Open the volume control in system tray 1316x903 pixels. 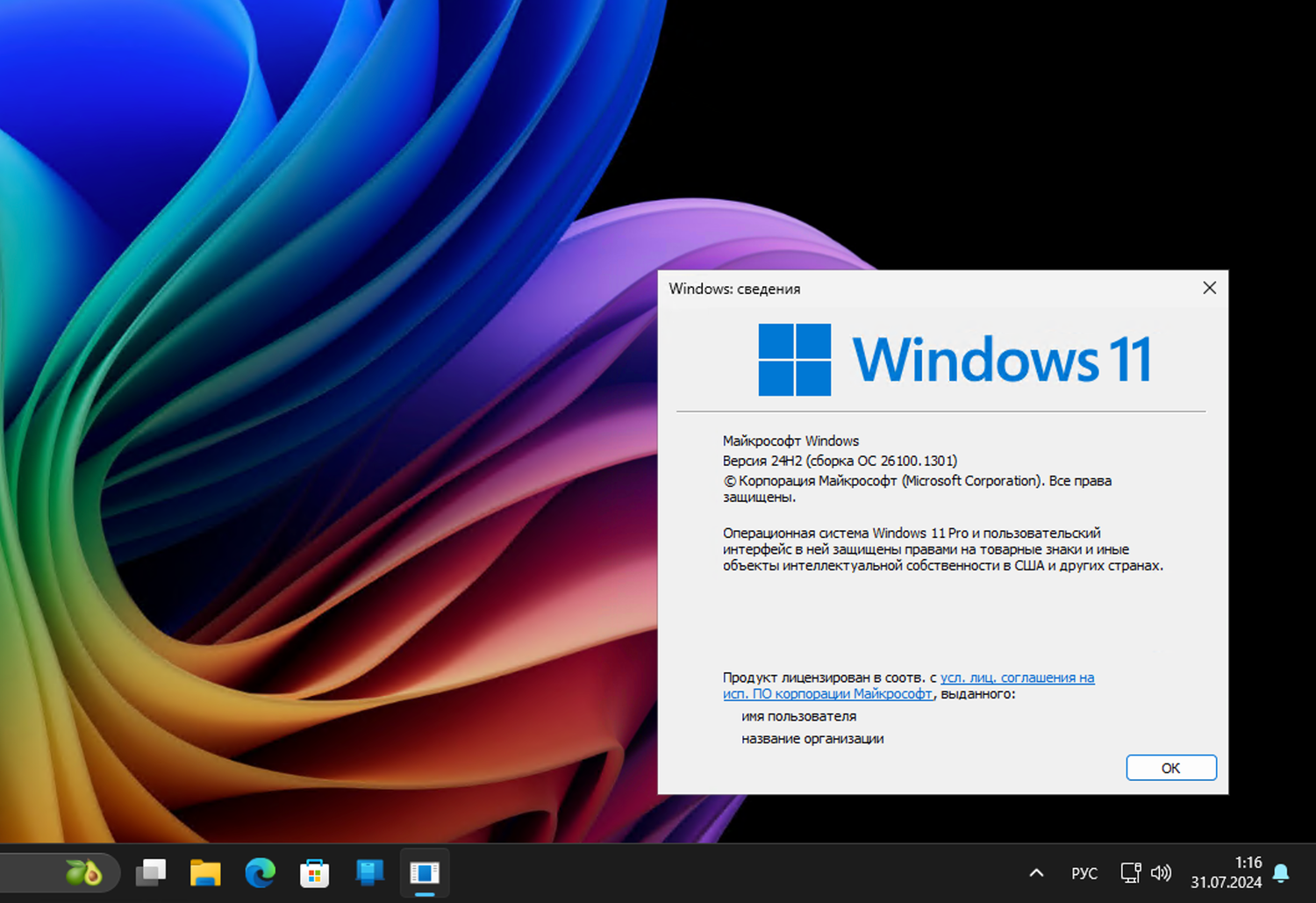point(1162,873)
